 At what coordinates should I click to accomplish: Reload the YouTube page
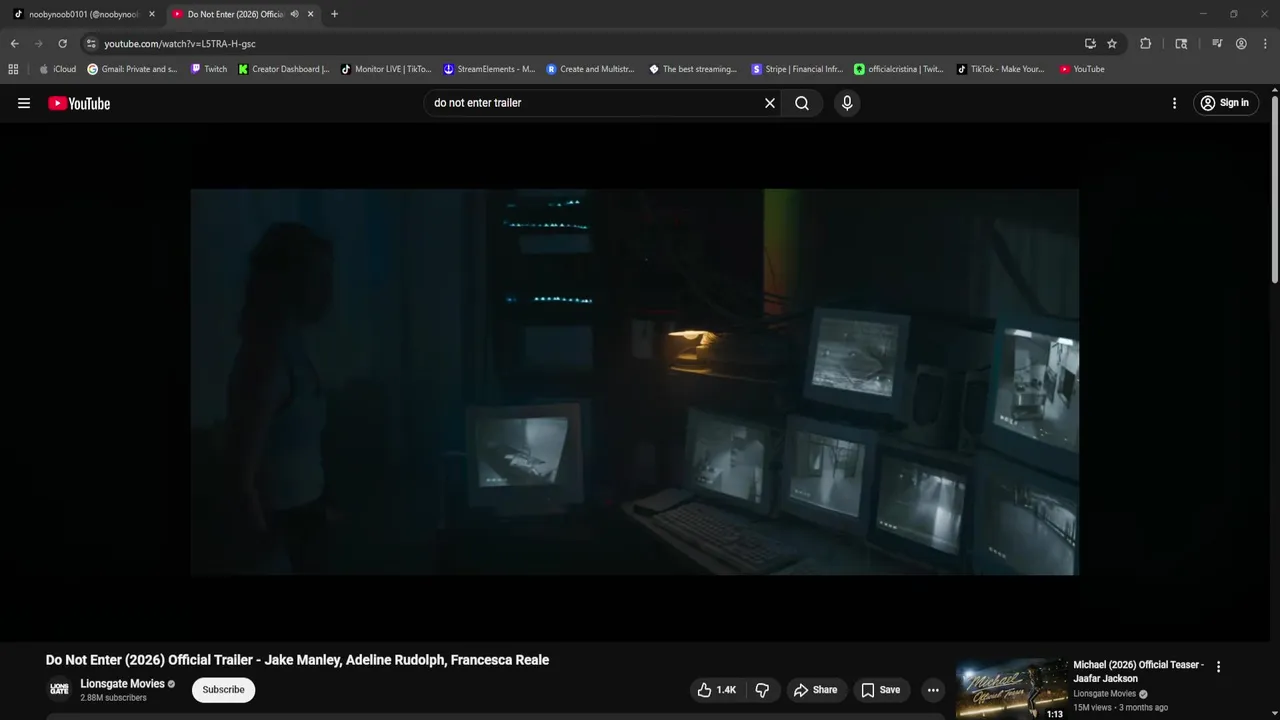(x=62, y=44)
